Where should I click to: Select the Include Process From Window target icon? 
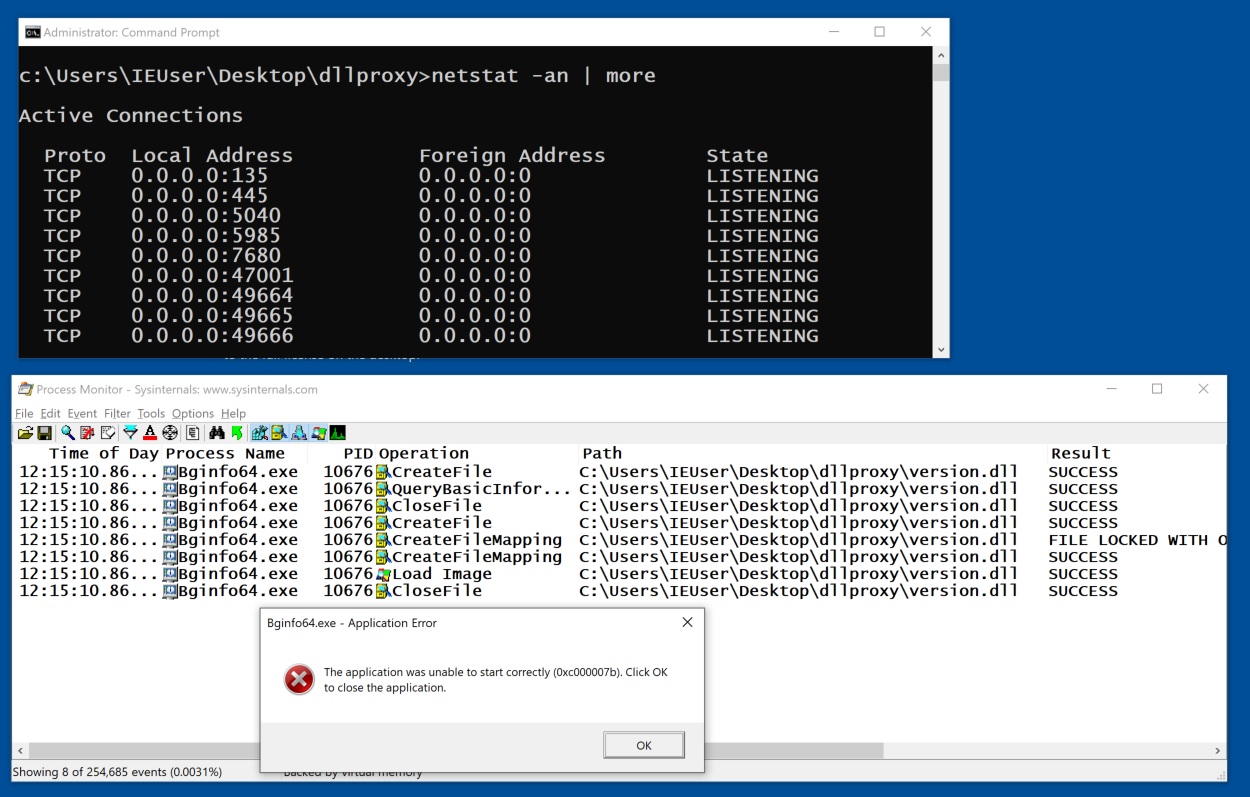coord(170,433)
